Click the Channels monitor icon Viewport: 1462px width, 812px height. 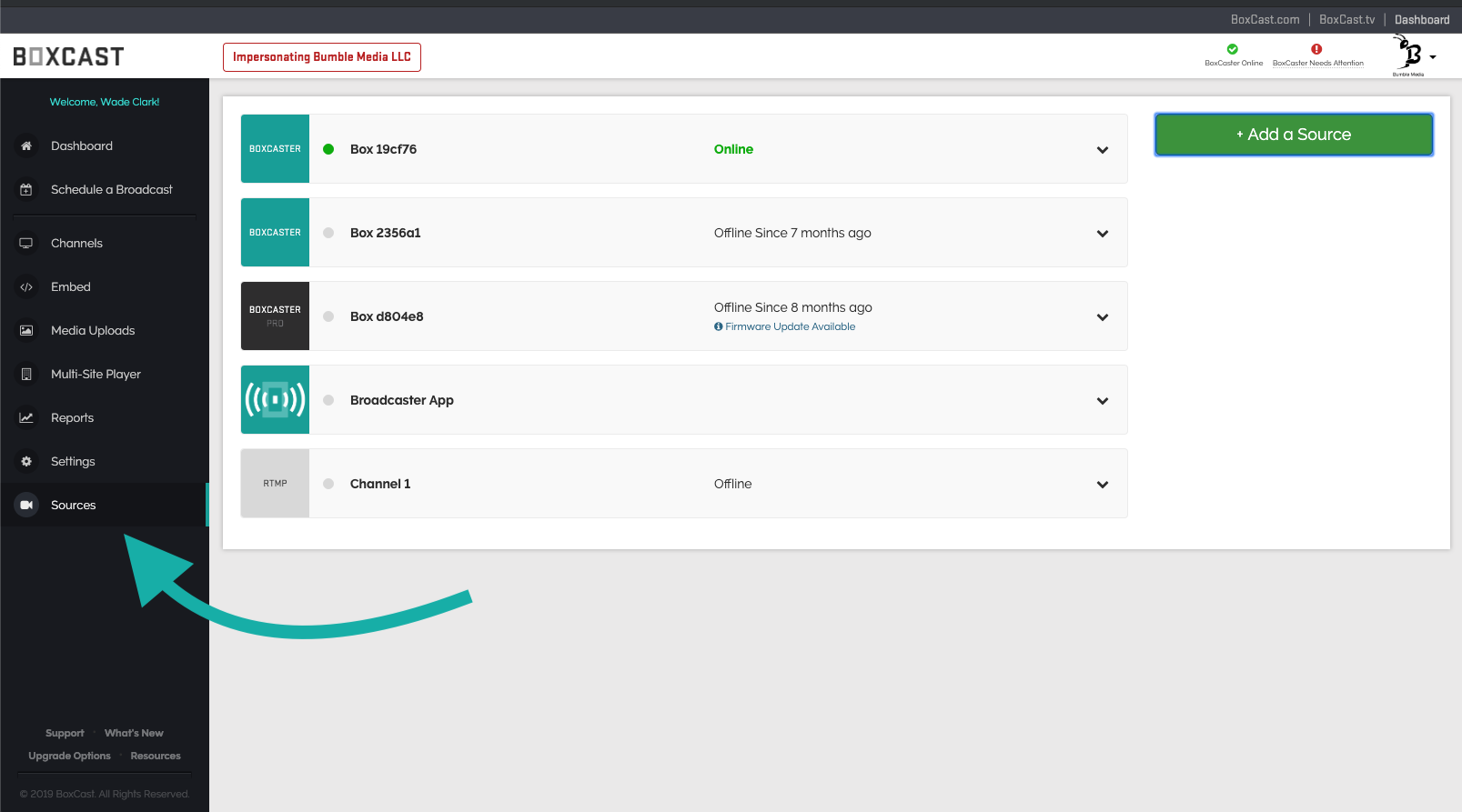click(x=26, y=243)
